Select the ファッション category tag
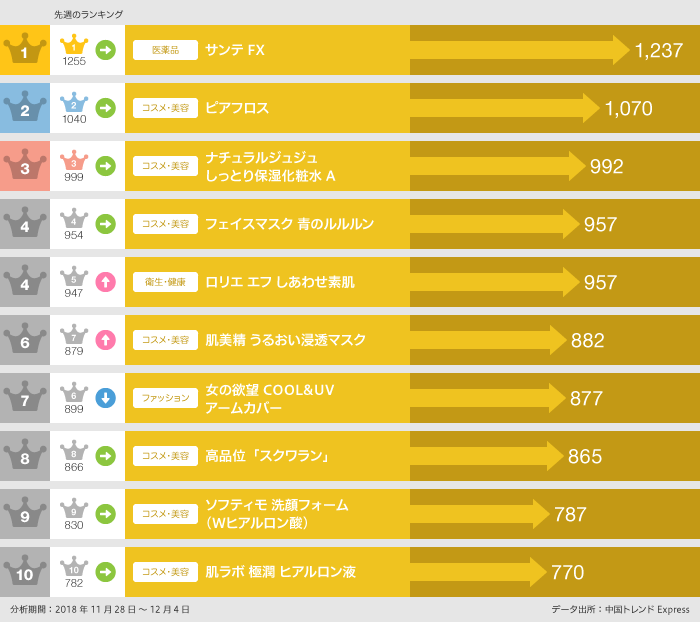The image size is (700, 622). tap(165, 398)
